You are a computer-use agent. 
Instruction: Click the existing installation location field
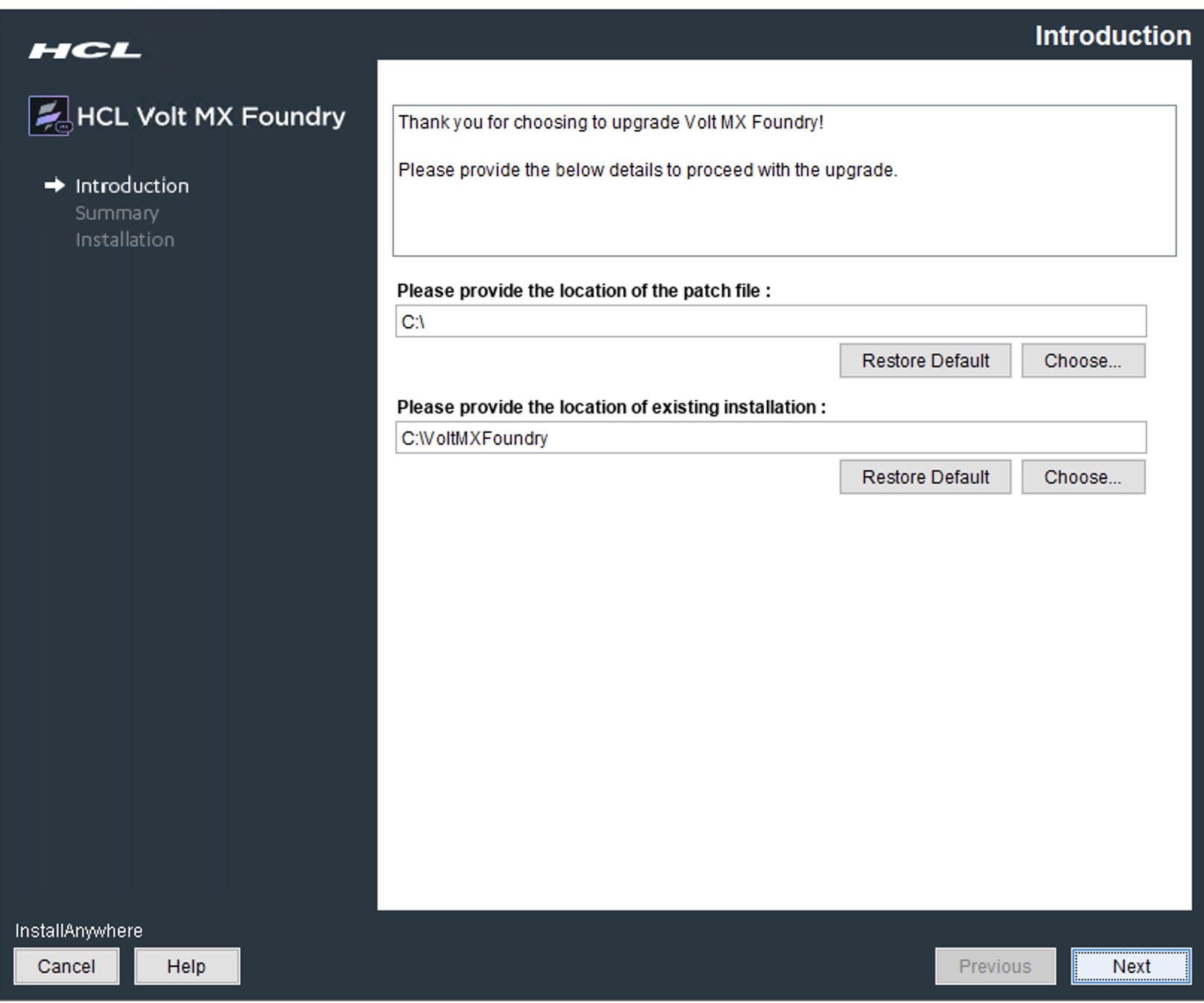coord(770,438)
